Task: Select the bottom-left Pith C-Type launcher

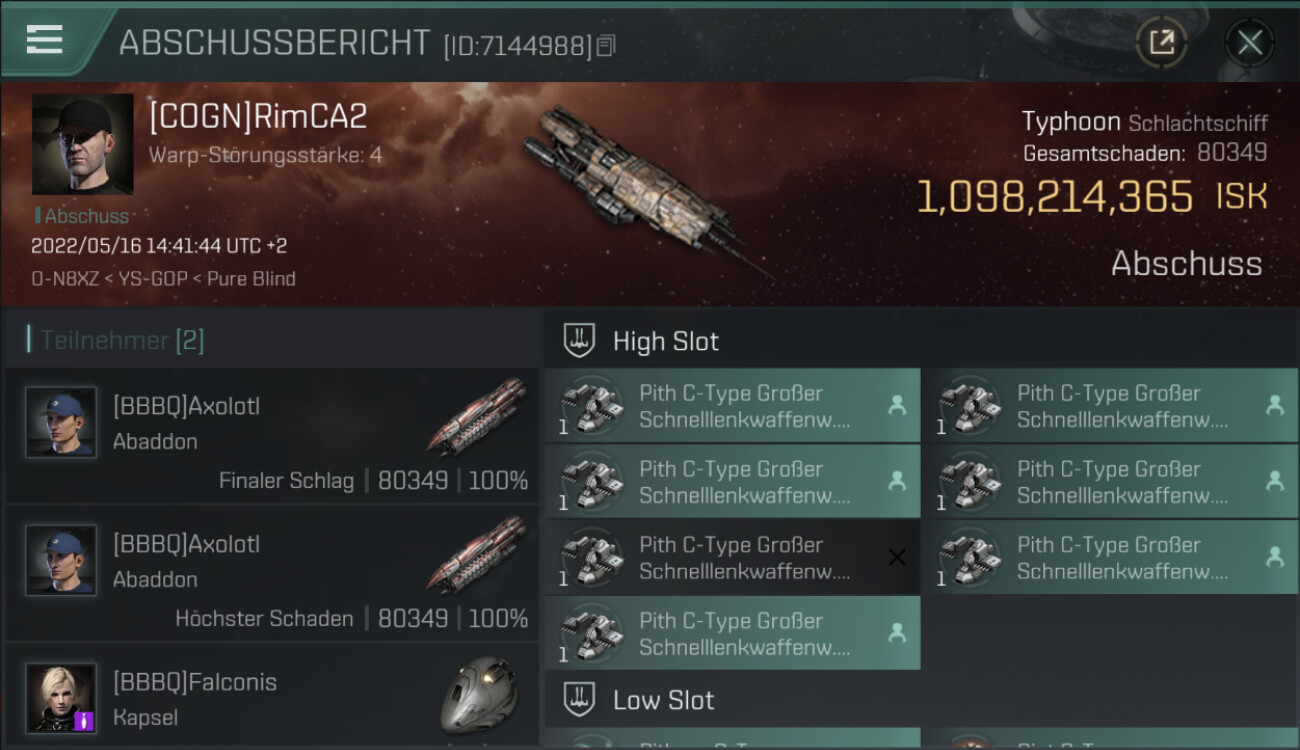Action: [732, 633]
